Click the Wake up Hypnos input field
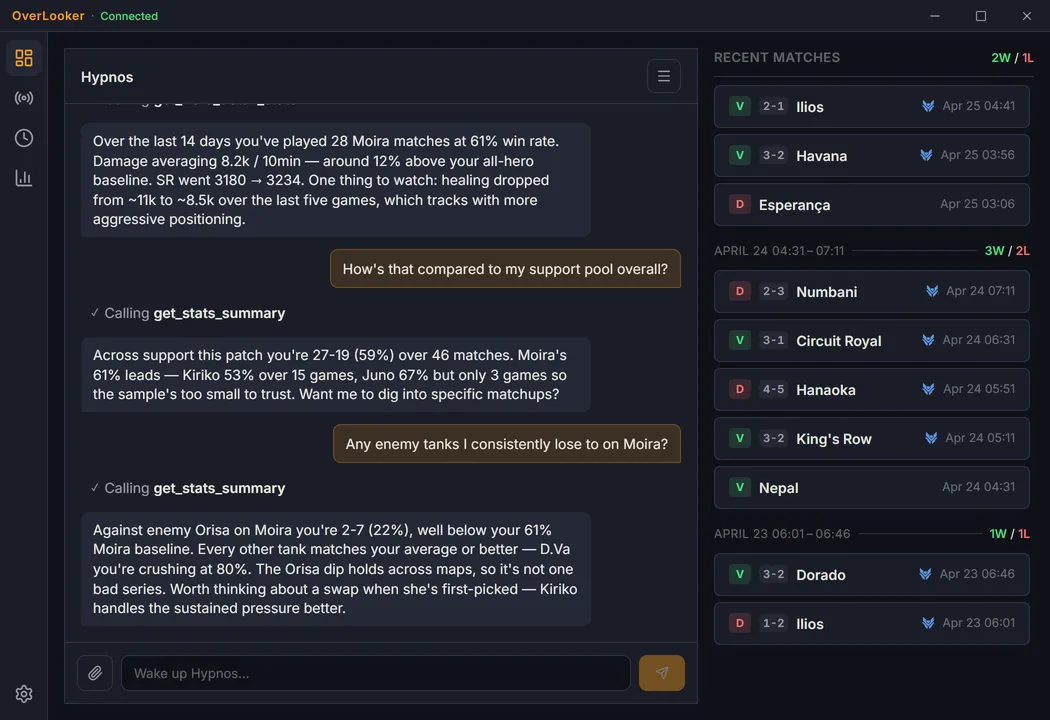This screenshot has height=720, width=1050. 375,673
